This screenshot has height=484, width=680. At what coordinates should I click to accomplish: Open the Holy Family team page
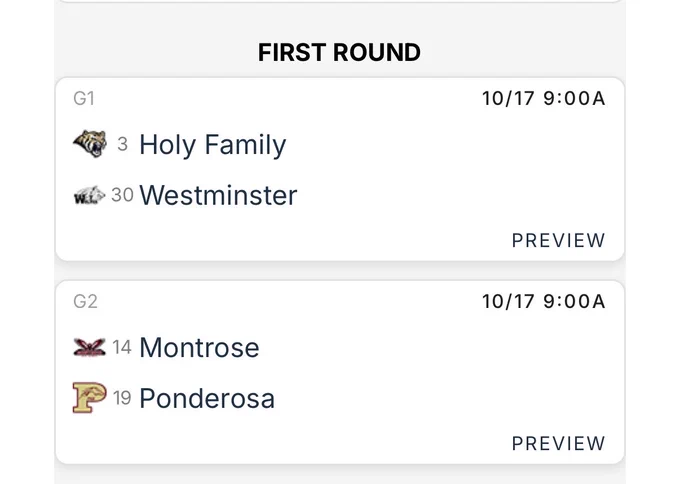click(212, 145)
